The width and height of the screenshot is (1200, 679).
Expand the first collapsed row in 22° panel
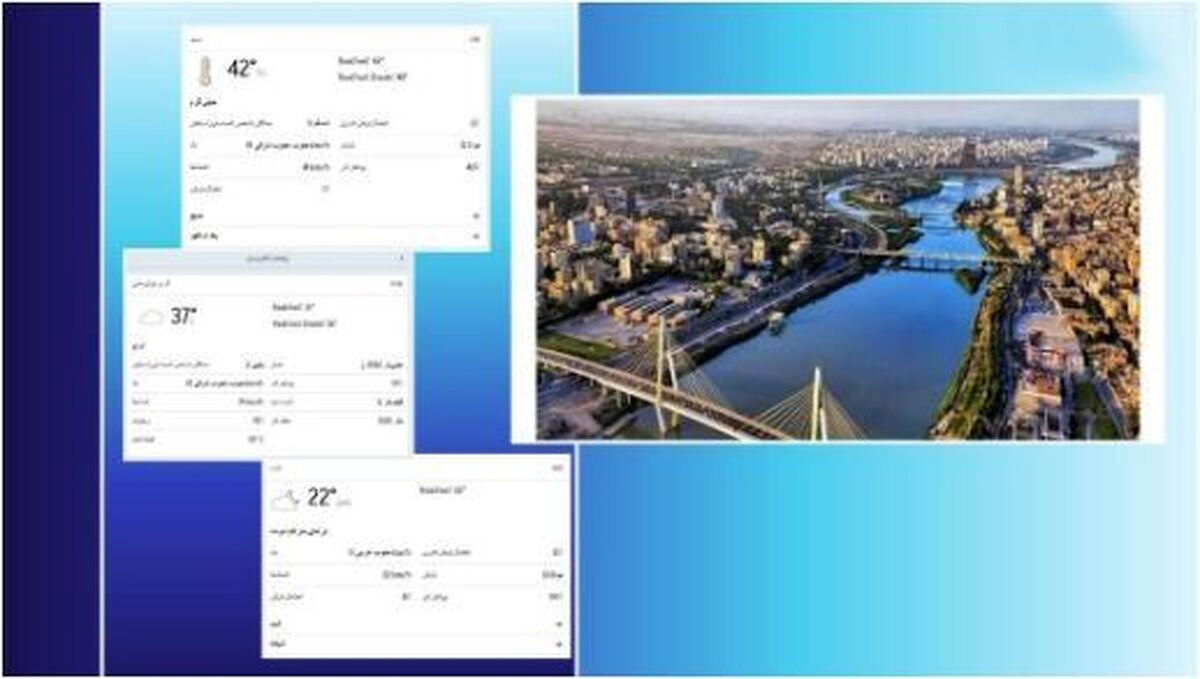[416, 623]
